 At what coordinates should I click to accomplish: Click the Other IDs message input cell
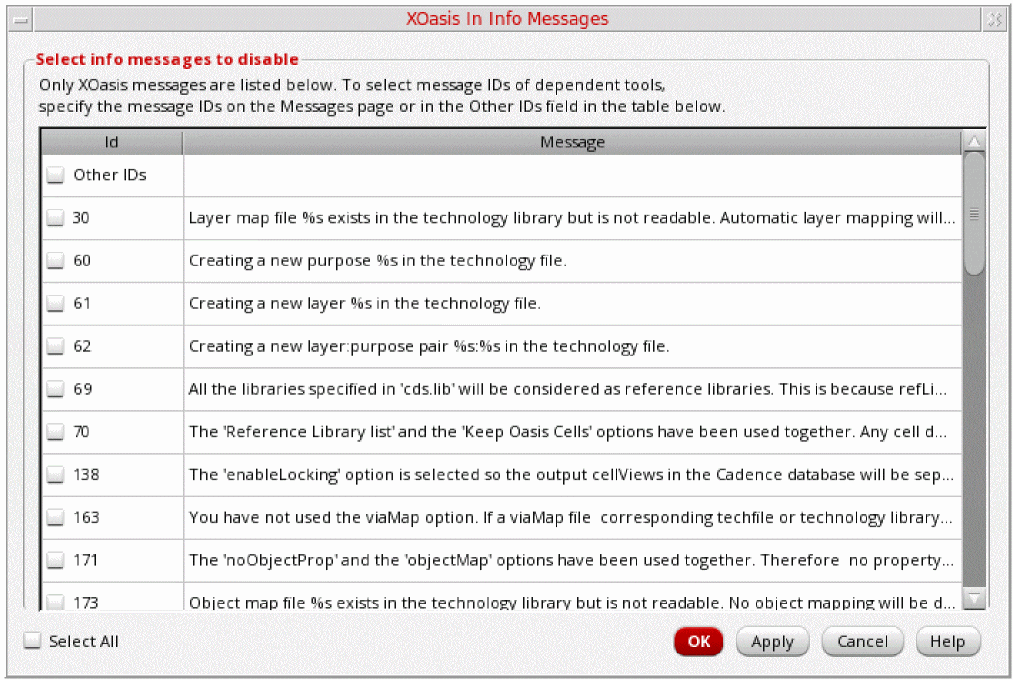tap(572, 175)
